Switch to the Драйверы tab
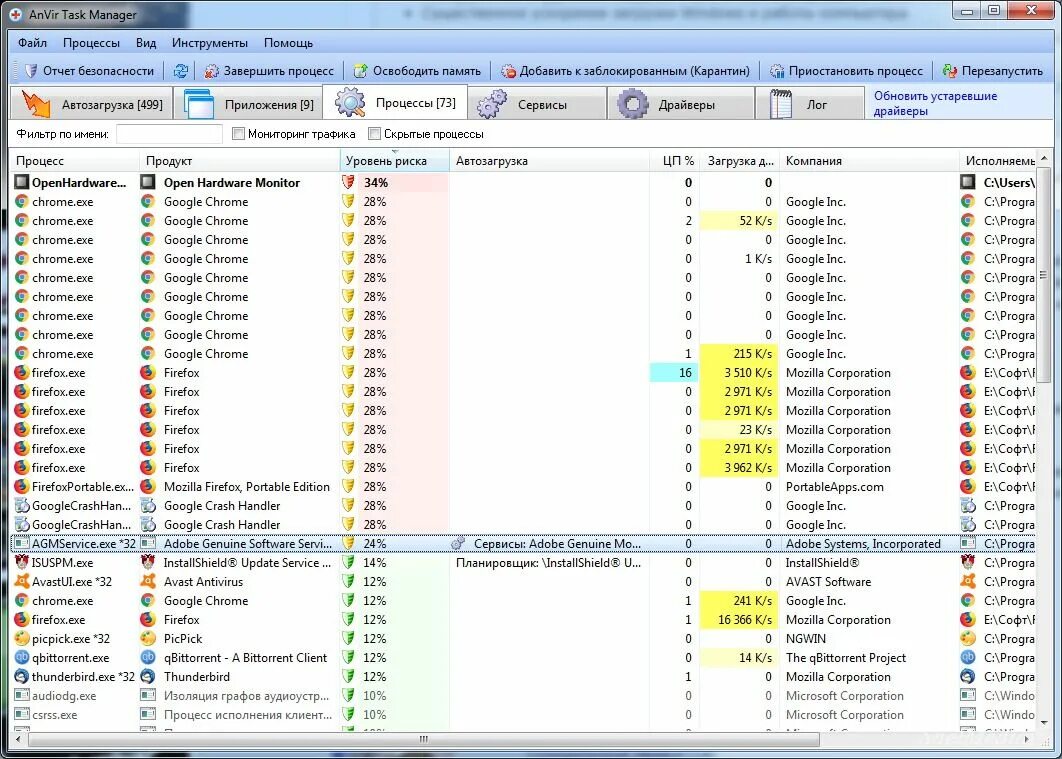This screenshot has height=759, width=1062. click(x=681, y=104)
